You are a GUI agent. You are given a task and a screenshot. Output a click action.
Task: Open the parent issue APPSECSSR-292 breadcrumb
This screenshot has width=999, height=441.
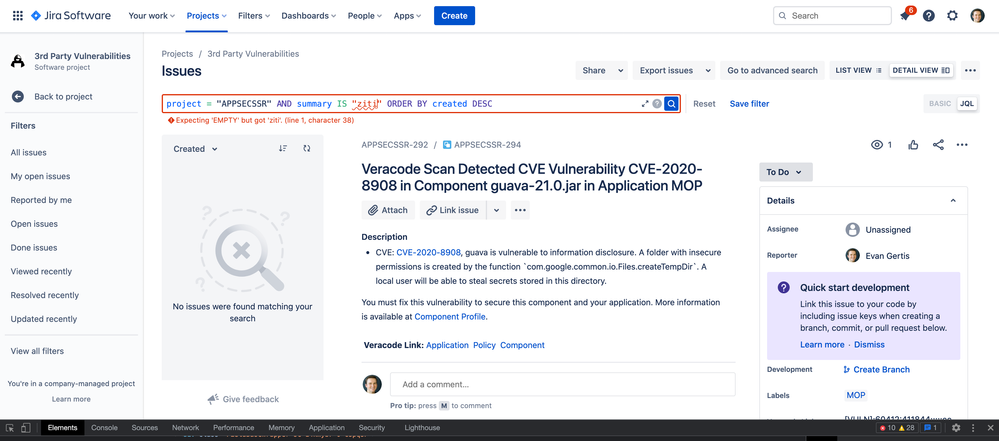click(x=394, y=145)
